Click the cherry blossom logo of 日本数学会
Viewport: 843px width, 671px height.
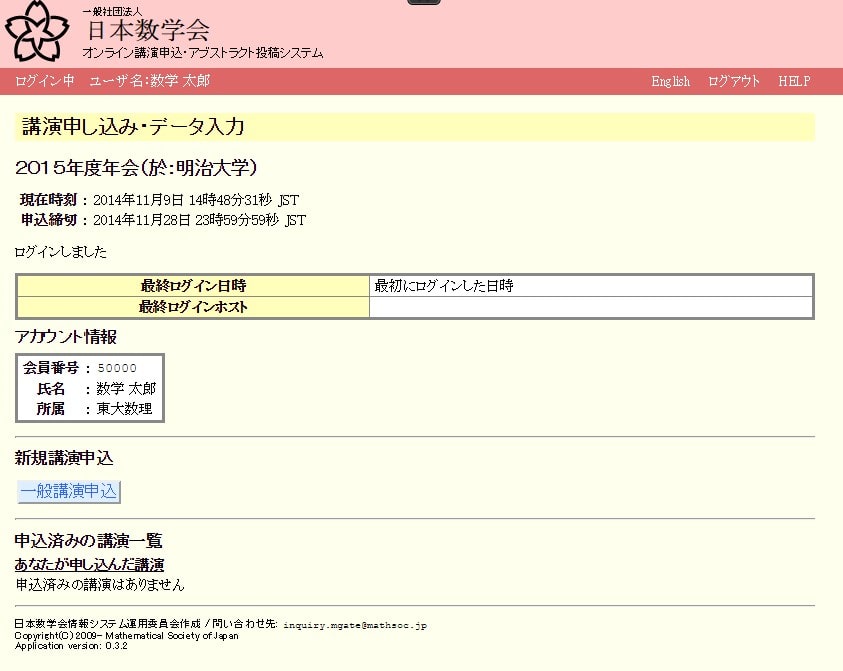[37, 30]
